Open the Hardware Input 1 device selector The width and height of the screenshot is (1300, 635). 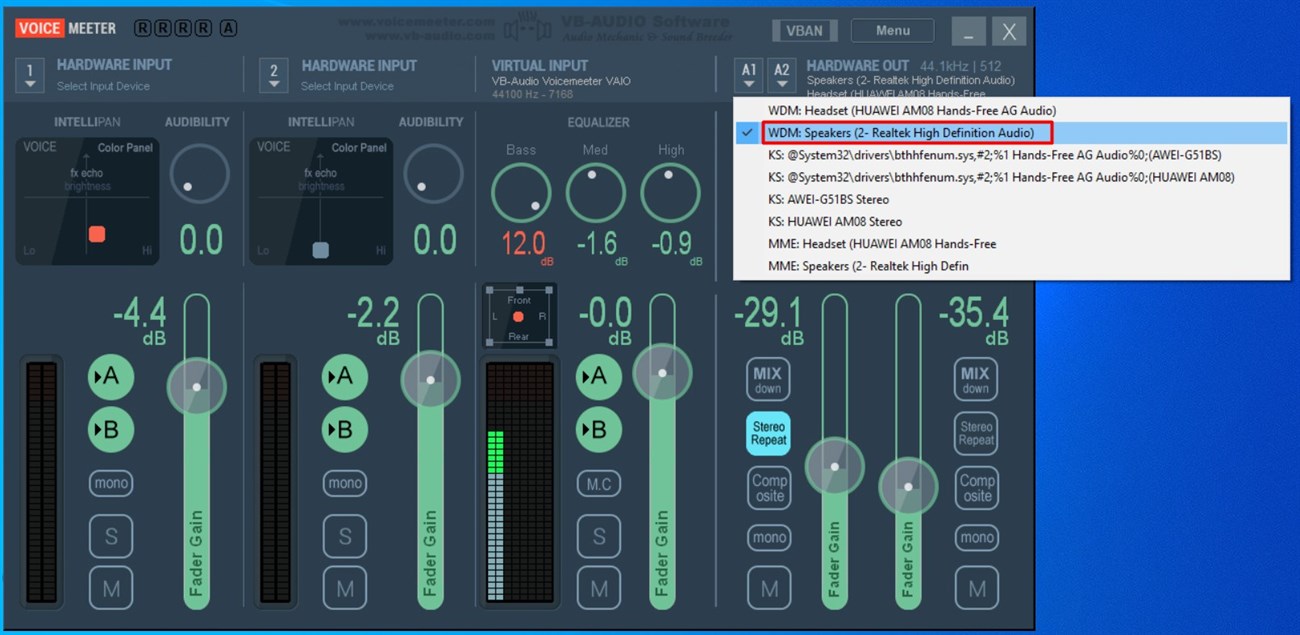coord(30,75)
